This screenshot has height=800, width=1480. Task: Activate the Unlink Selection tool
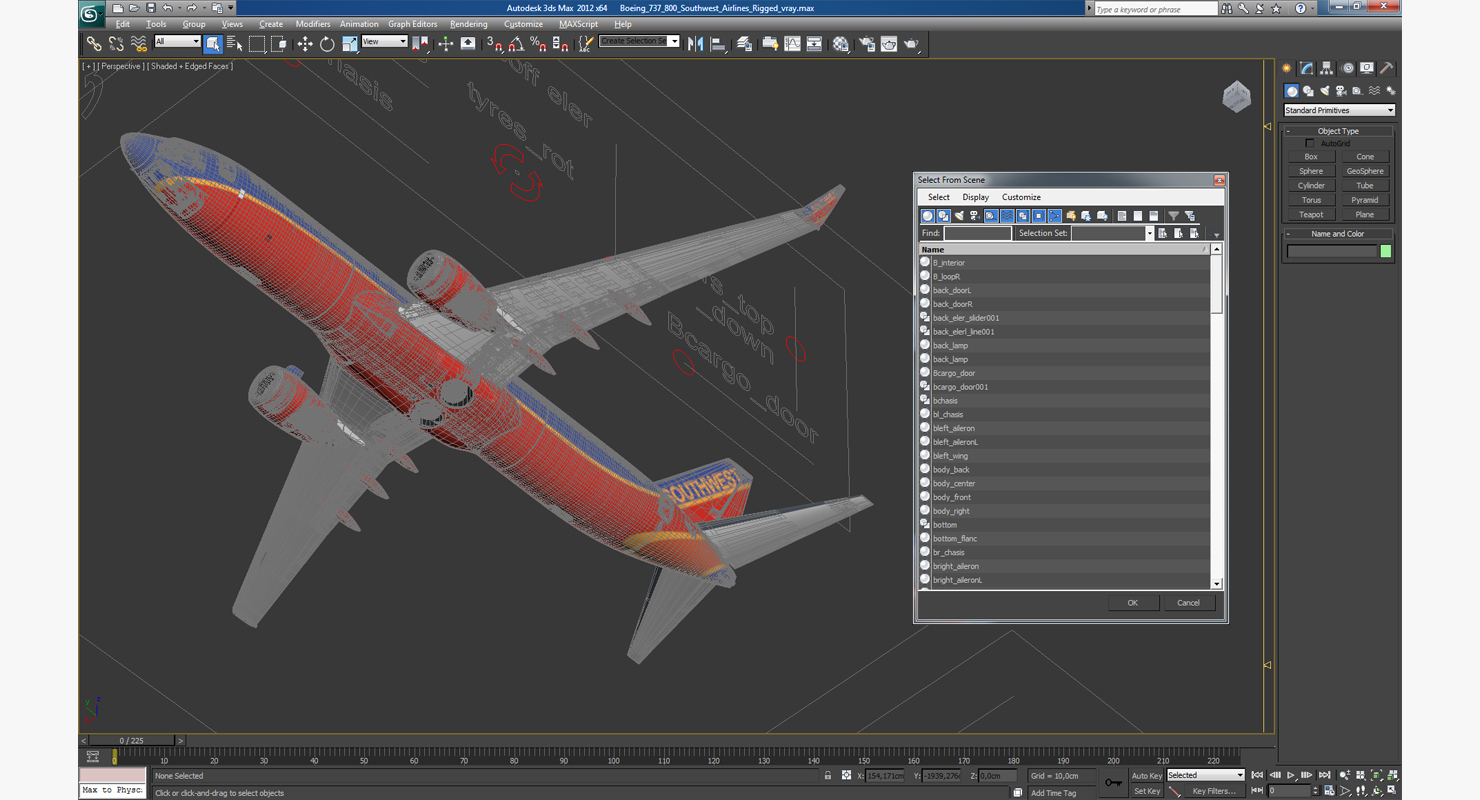coord(116,43)
